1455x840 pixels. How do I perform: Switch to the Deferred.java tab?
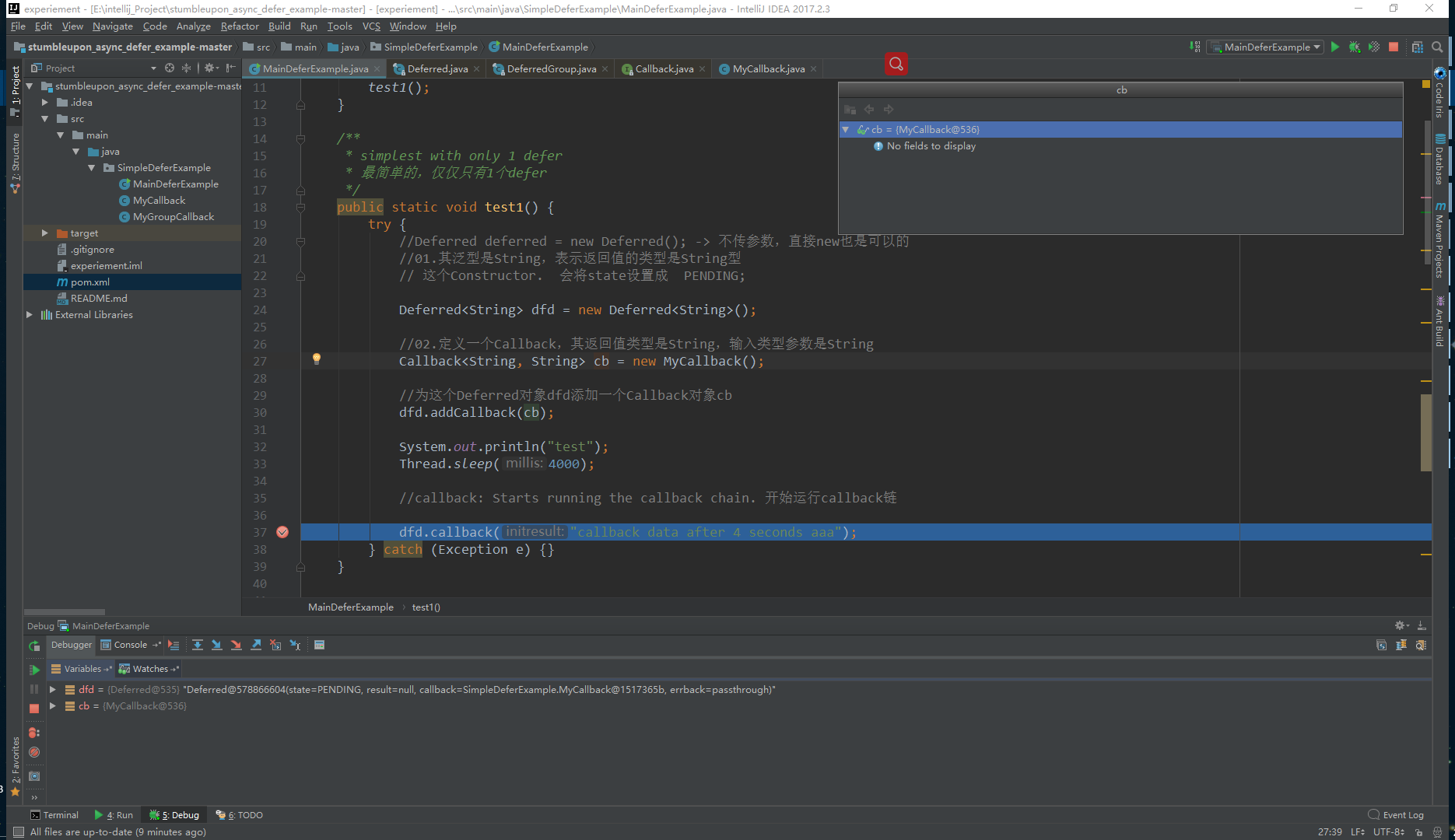pyautogui.click(x=437, y=68)
